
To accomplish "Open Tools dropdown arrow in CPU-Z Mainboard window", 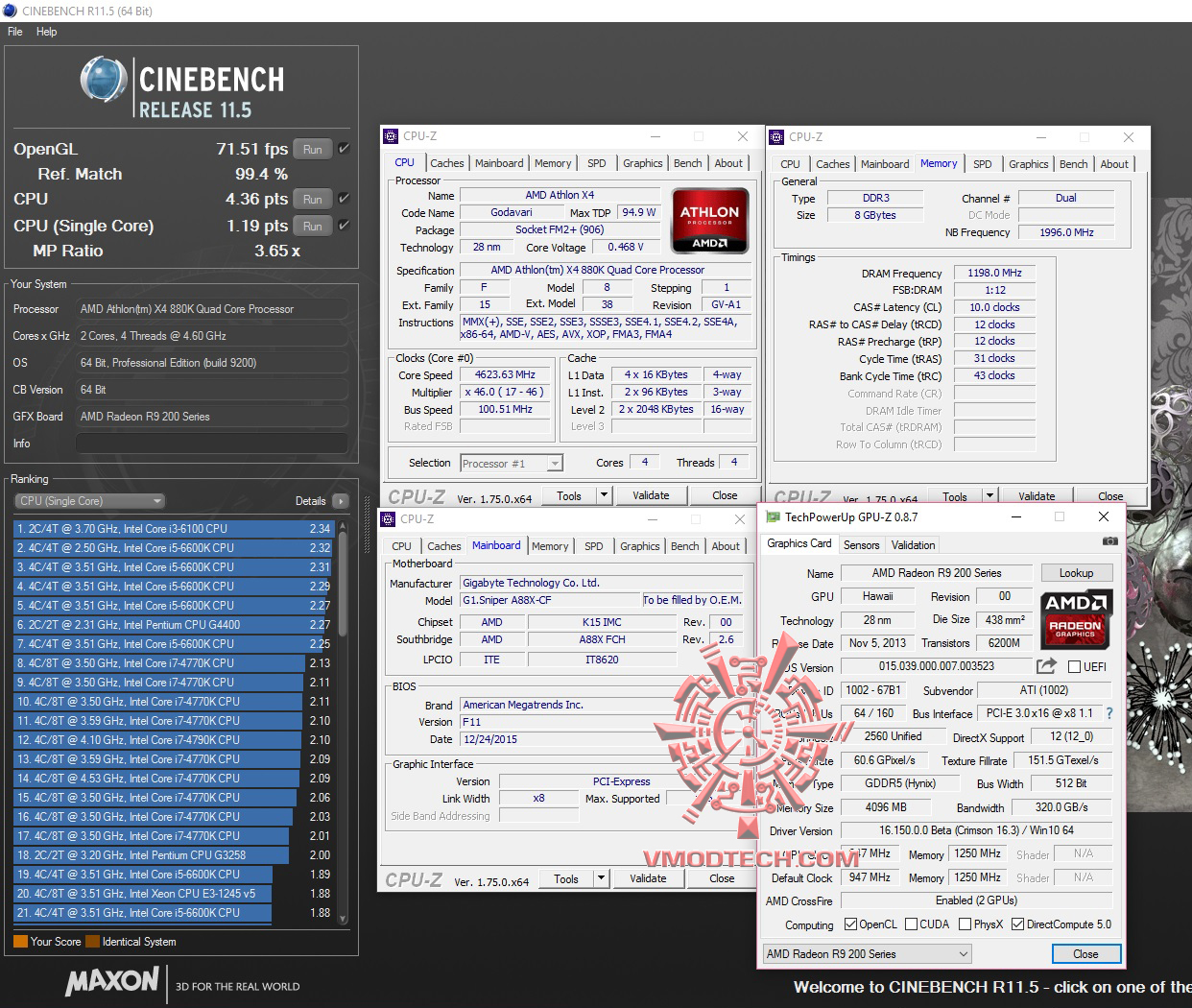I will click(601, 878).
